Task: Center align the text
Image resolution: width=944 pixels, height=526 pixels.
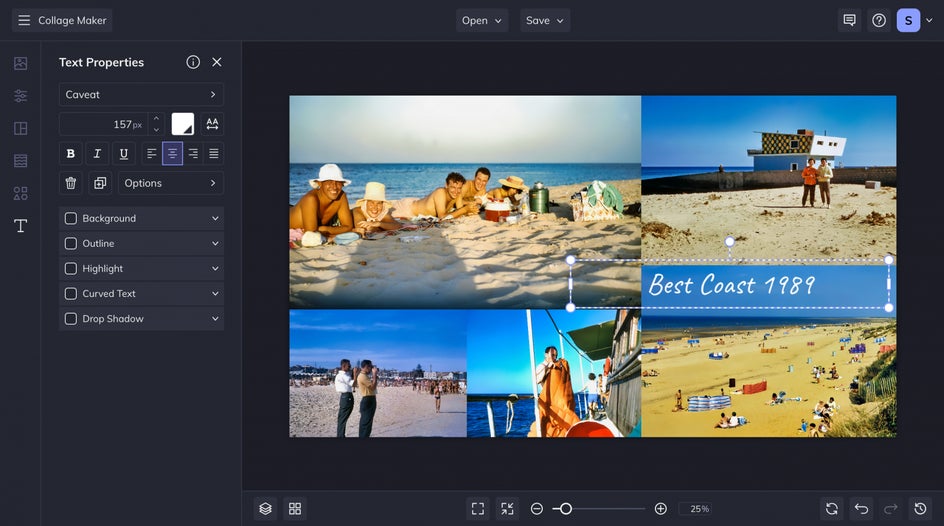Action: coord(172,154)
